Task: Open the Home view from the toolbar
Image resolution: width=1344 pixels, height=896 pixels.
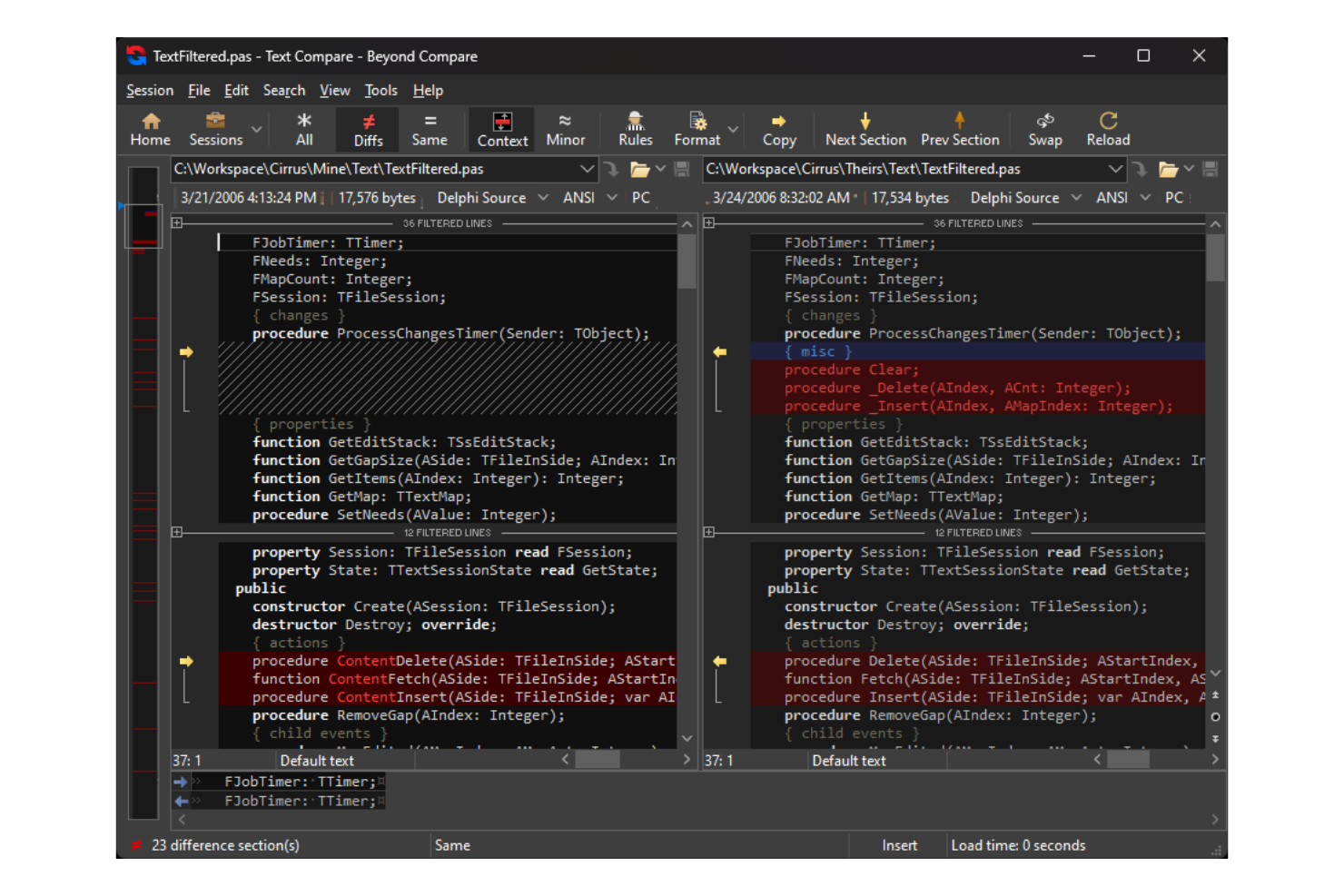Action: (x=150, y=129)
